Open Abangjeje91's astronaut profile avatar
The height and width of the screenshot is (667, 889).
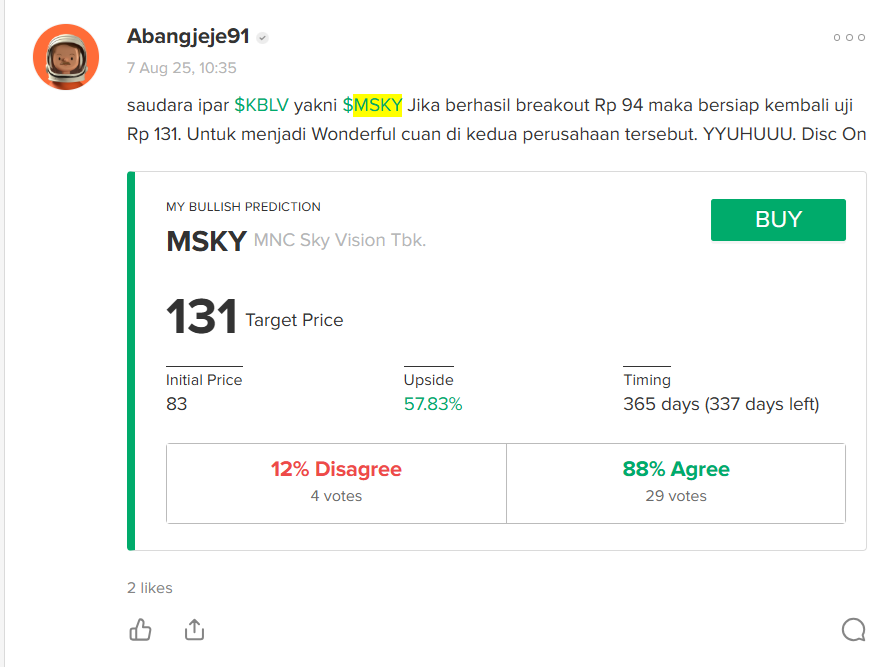click(66, 57)
